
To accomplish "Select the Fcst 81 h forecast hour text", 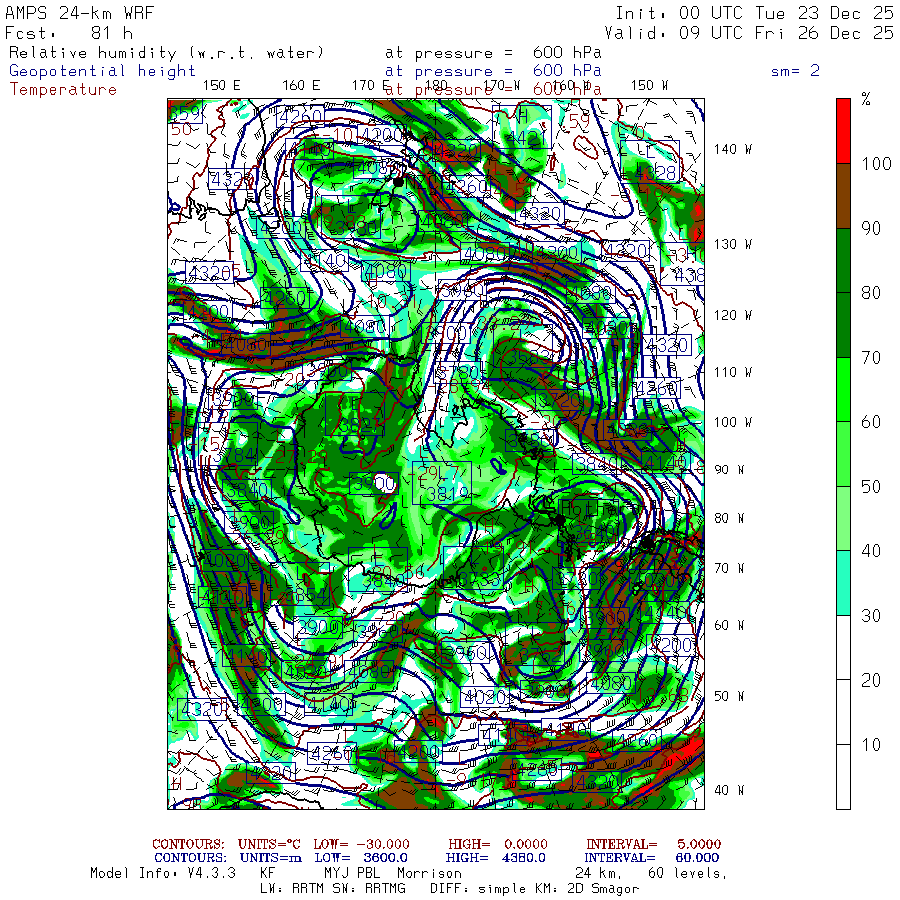I will point(68,33).
